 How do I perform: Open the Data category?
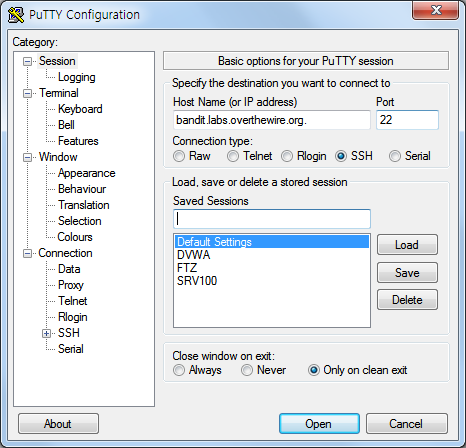[x=69, y=269]
